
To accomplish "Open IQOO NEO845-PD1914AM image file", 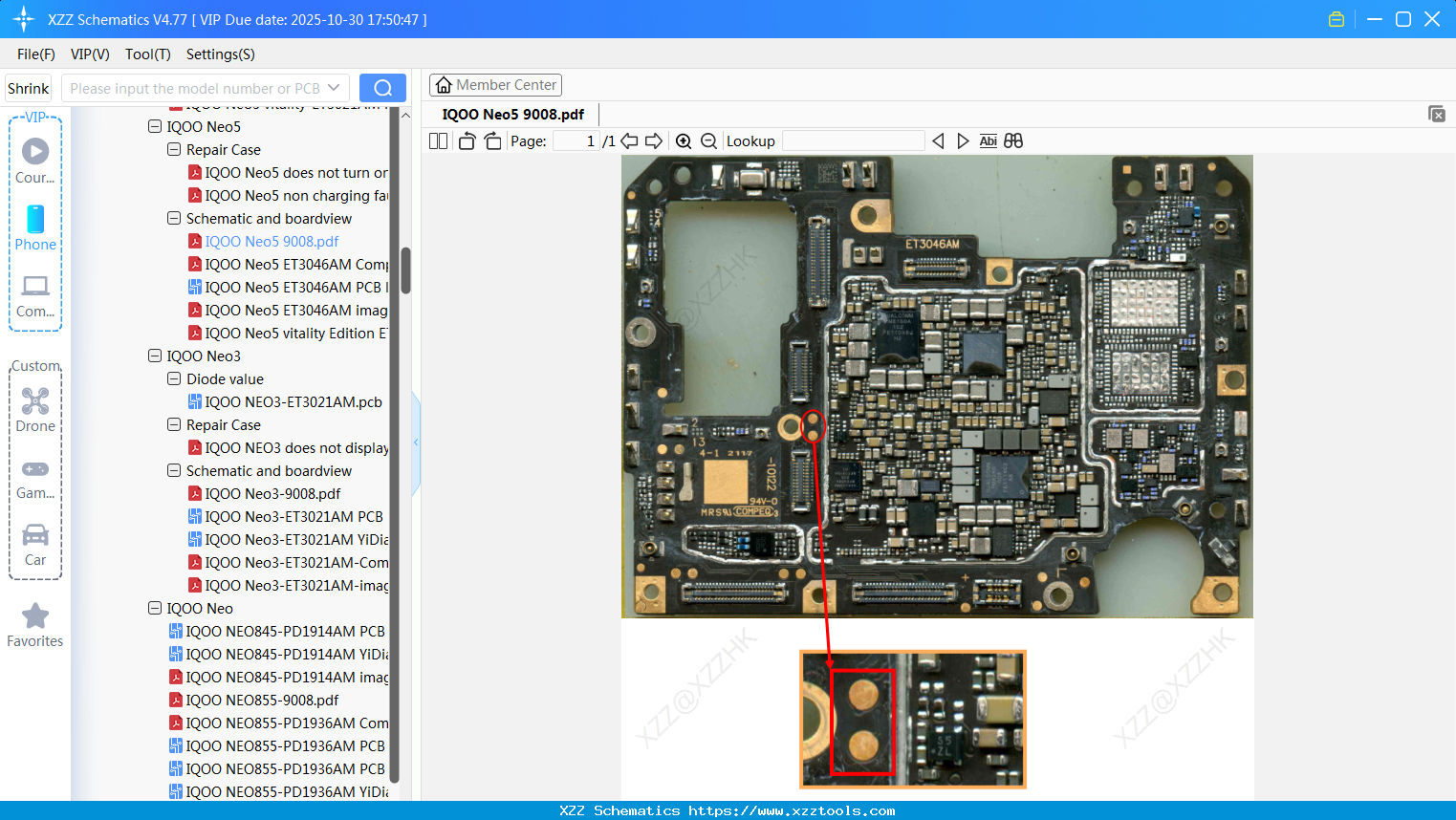I will pyautogui.click(x=278, y=678).
